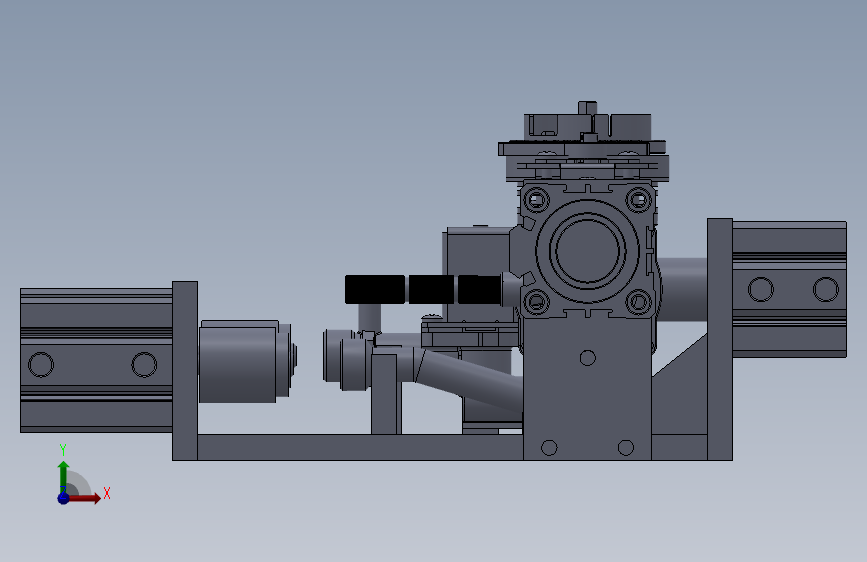Select the left vertical mounting plate
The height and width of the screenshot is (562, 867).
[185, 371]
